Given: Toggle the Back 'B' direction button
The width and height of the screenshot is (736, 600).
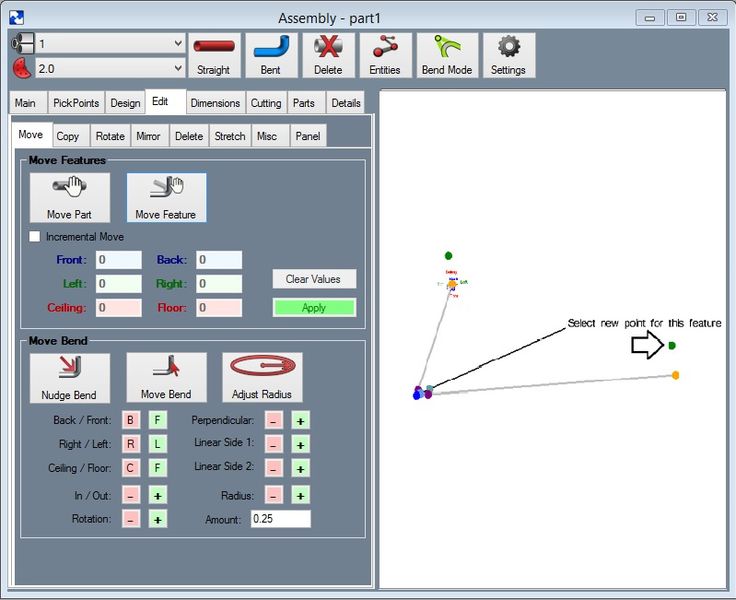Looking at the screenshot, I should coord(130,420).
